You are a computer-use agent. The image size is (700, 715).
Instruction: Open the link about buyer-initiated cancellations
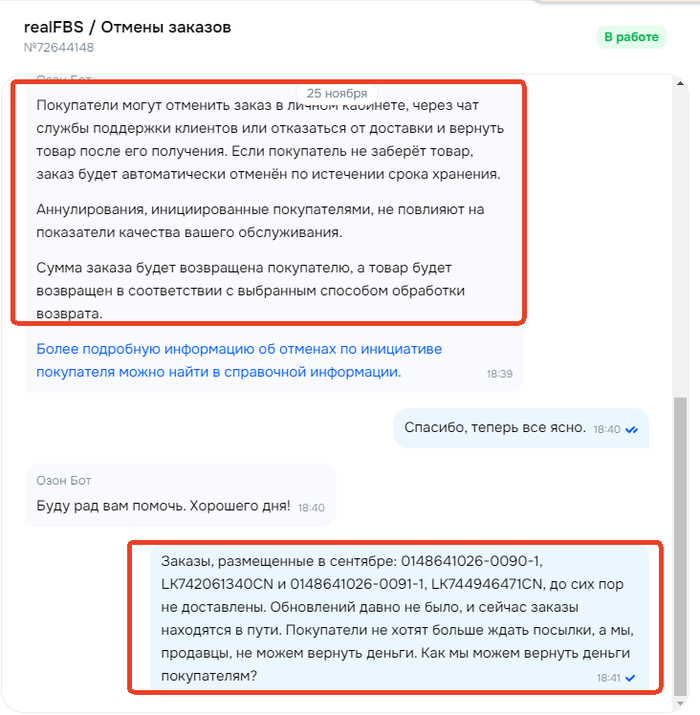click(x=238, y=360)
